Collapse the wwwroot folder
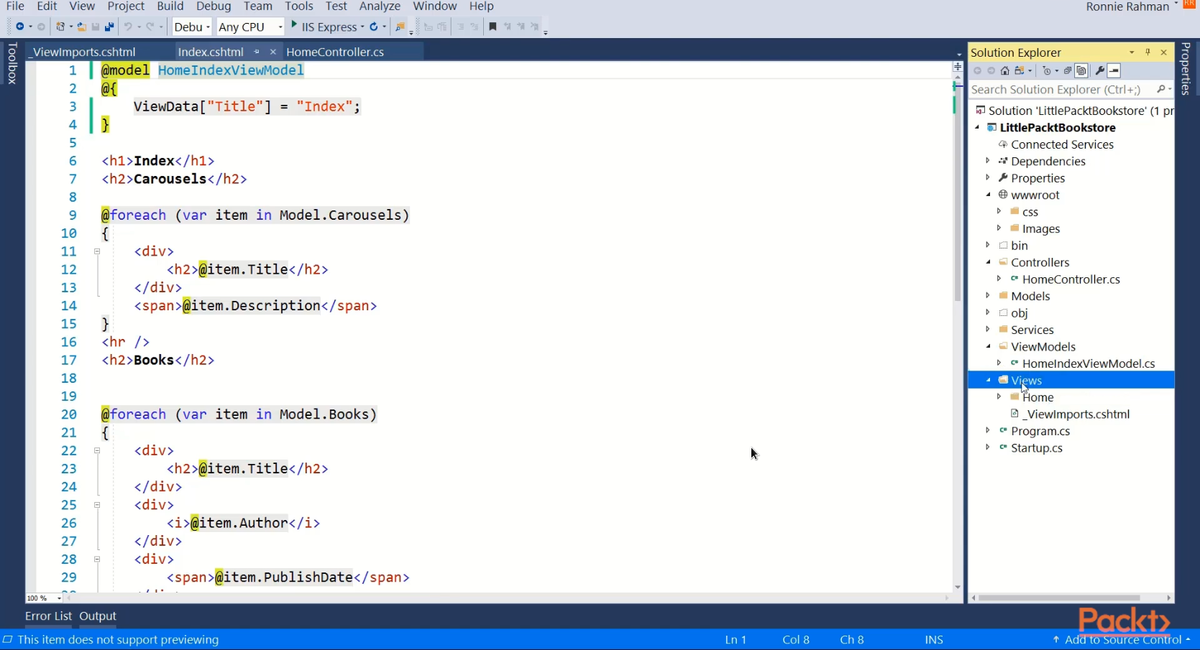 click(988, 195)
